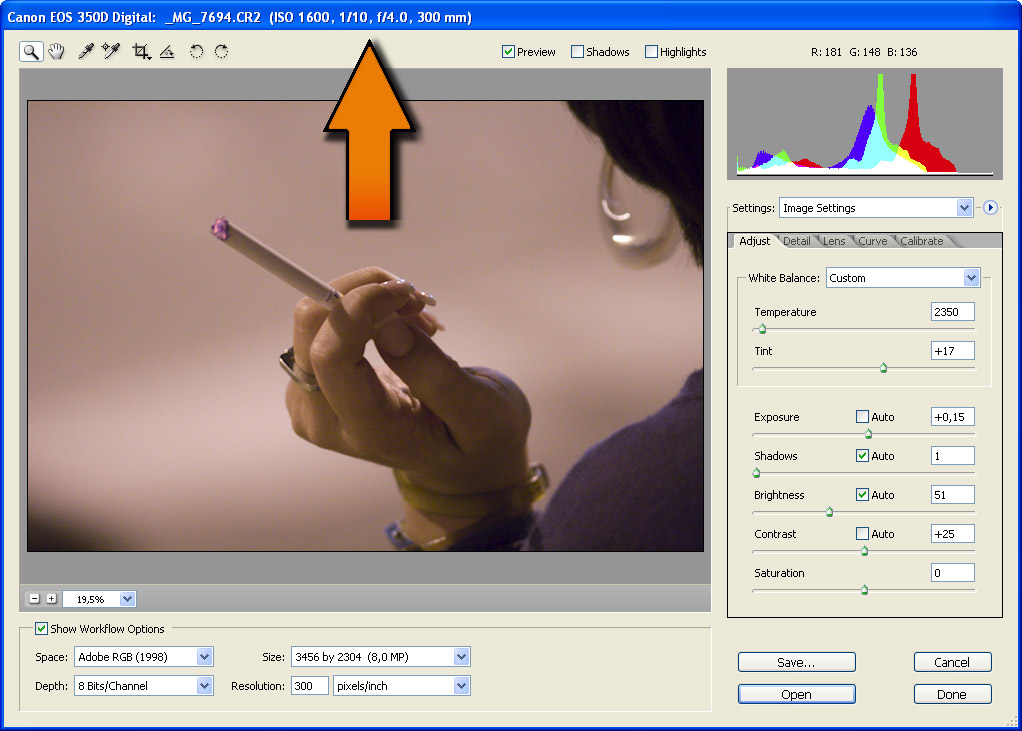This screenshot has height=731, width=1022.
Task: Click the Open button
Action: coord(796,694)
